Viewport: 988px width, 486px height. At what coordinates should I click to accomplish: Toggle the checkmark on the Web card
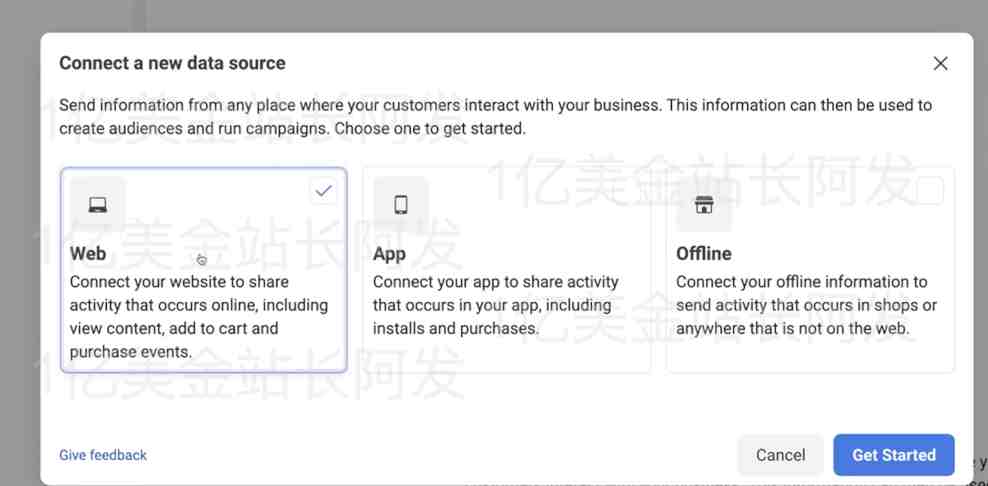[323, 190]
